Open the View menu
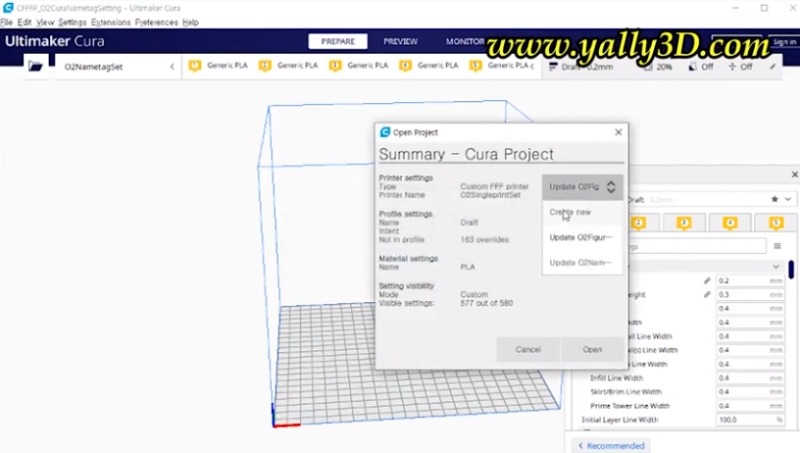Screen dimensions: 800x453 [45, 22]
